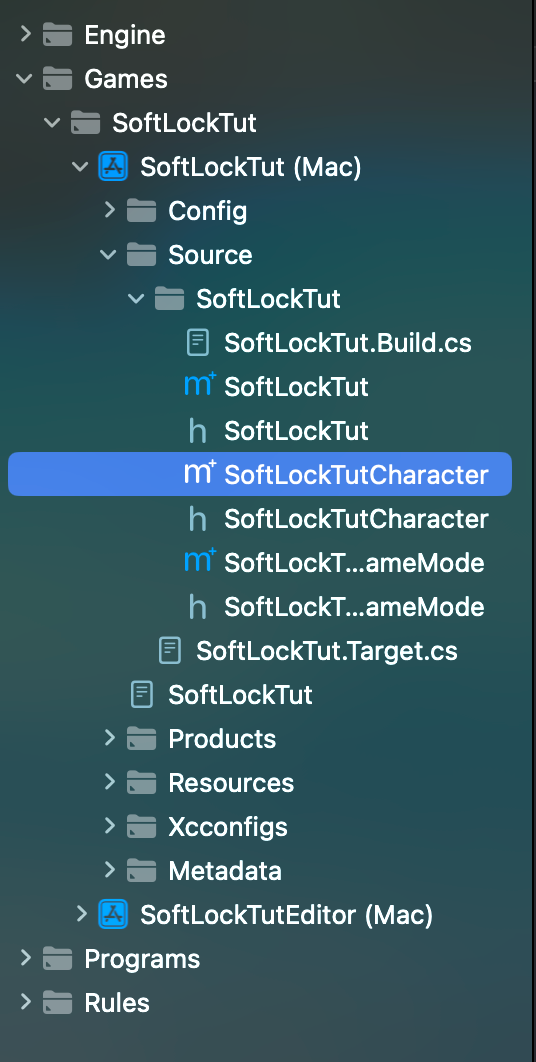Select the Resources folder

[231, 782]
